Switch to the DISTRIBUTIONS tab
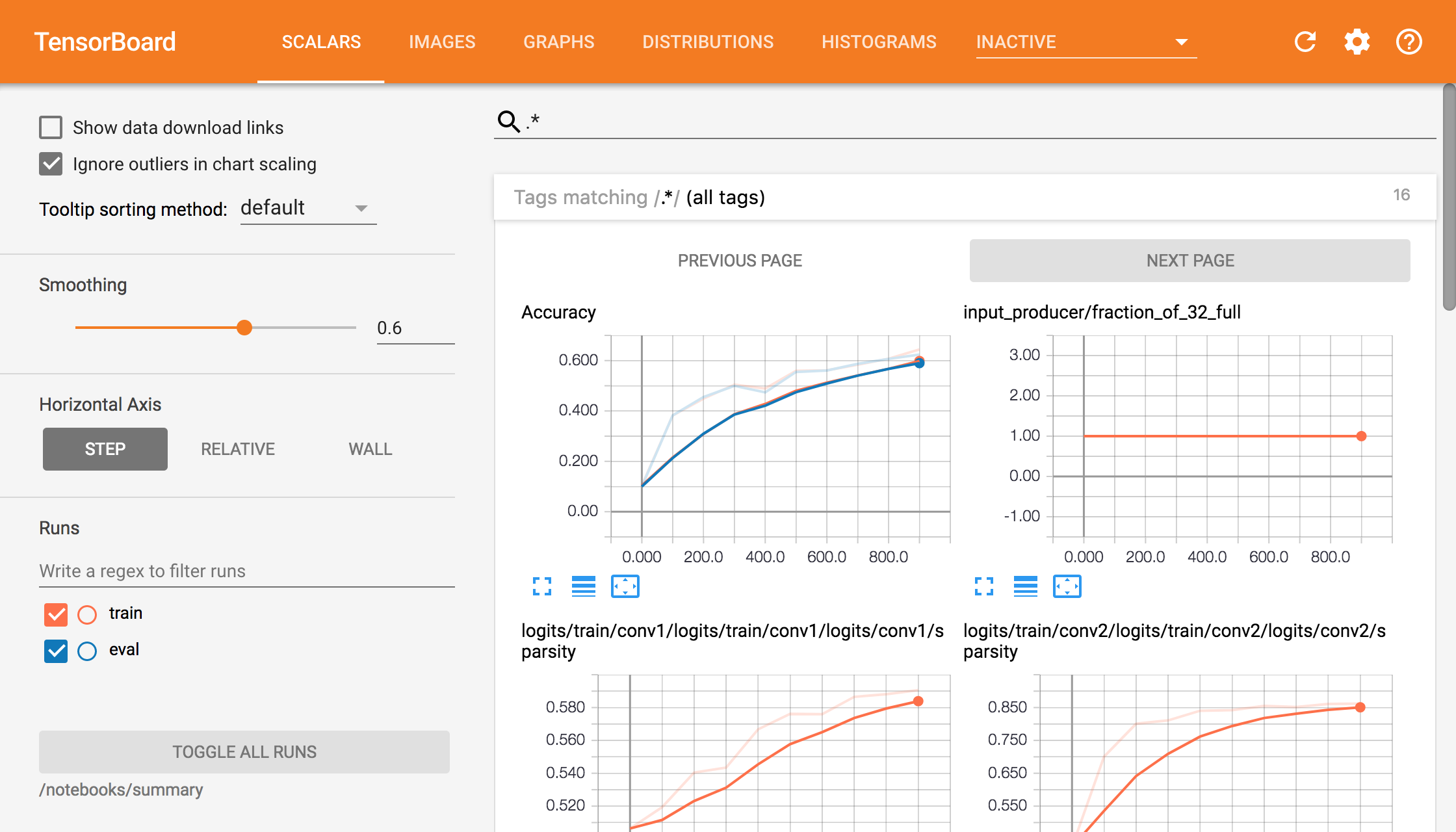The image size is (1456, 832). click(x=708, y=42)
